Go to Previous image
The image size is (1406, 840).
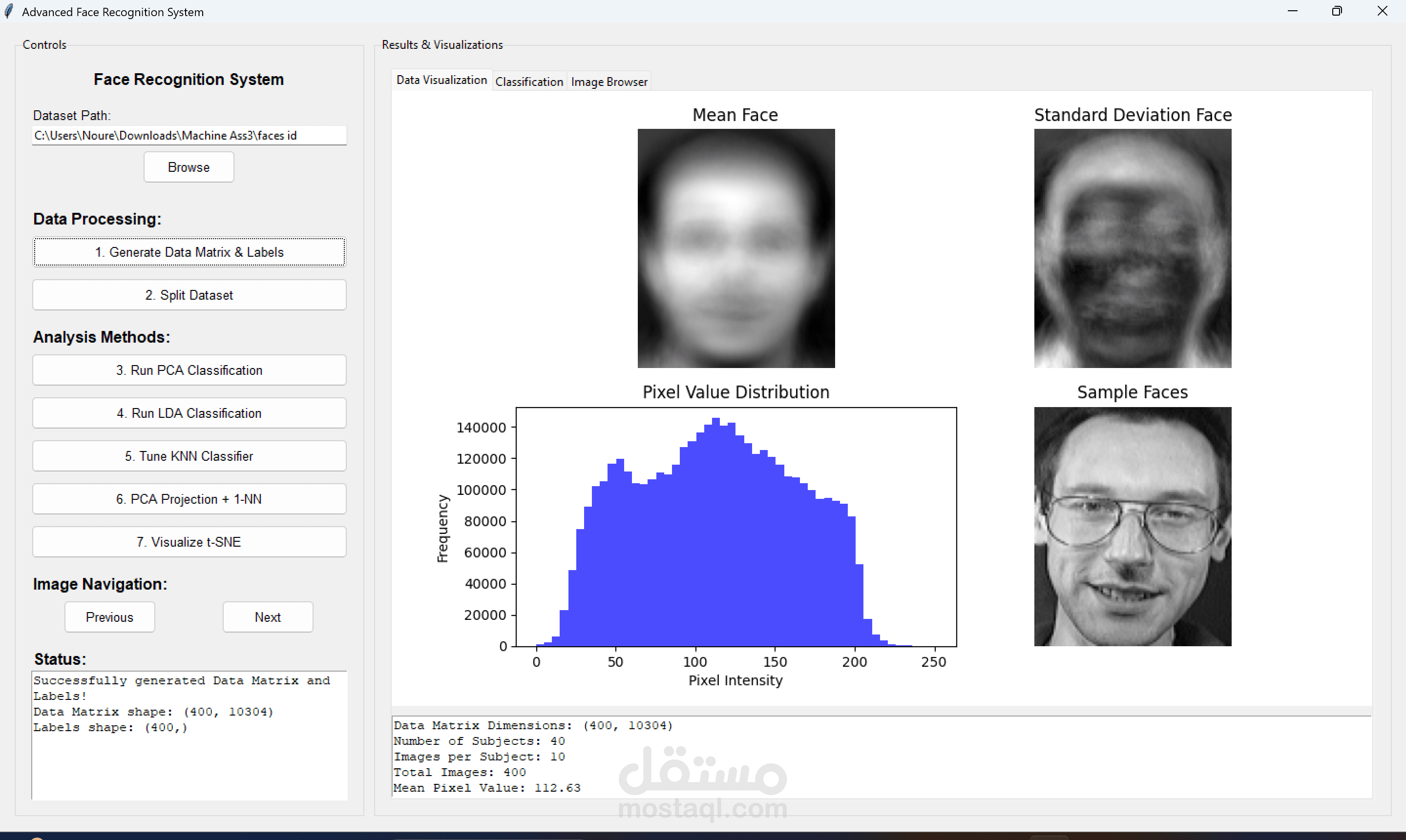pos(109,617)
